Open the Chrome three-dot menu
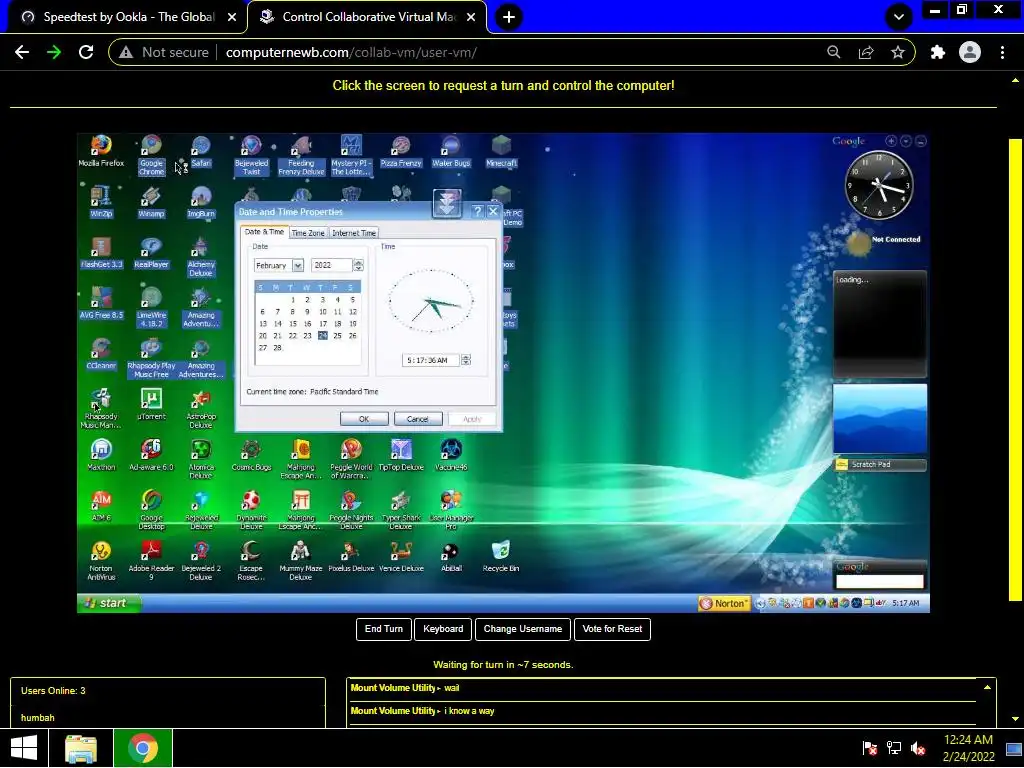Image resolution: width=1024 pixels, height=768 pixels. [x=1002, y=52]
